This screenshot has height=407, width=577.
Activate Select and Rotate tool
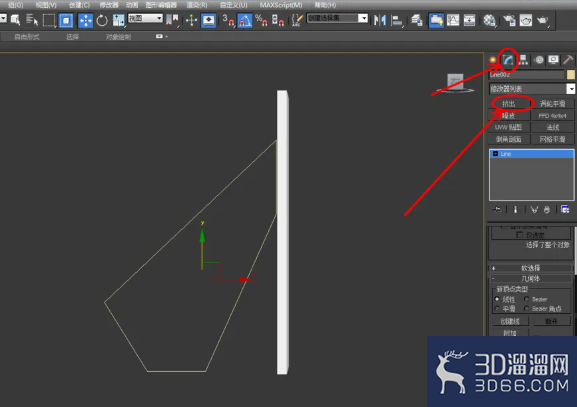point(102,20)
